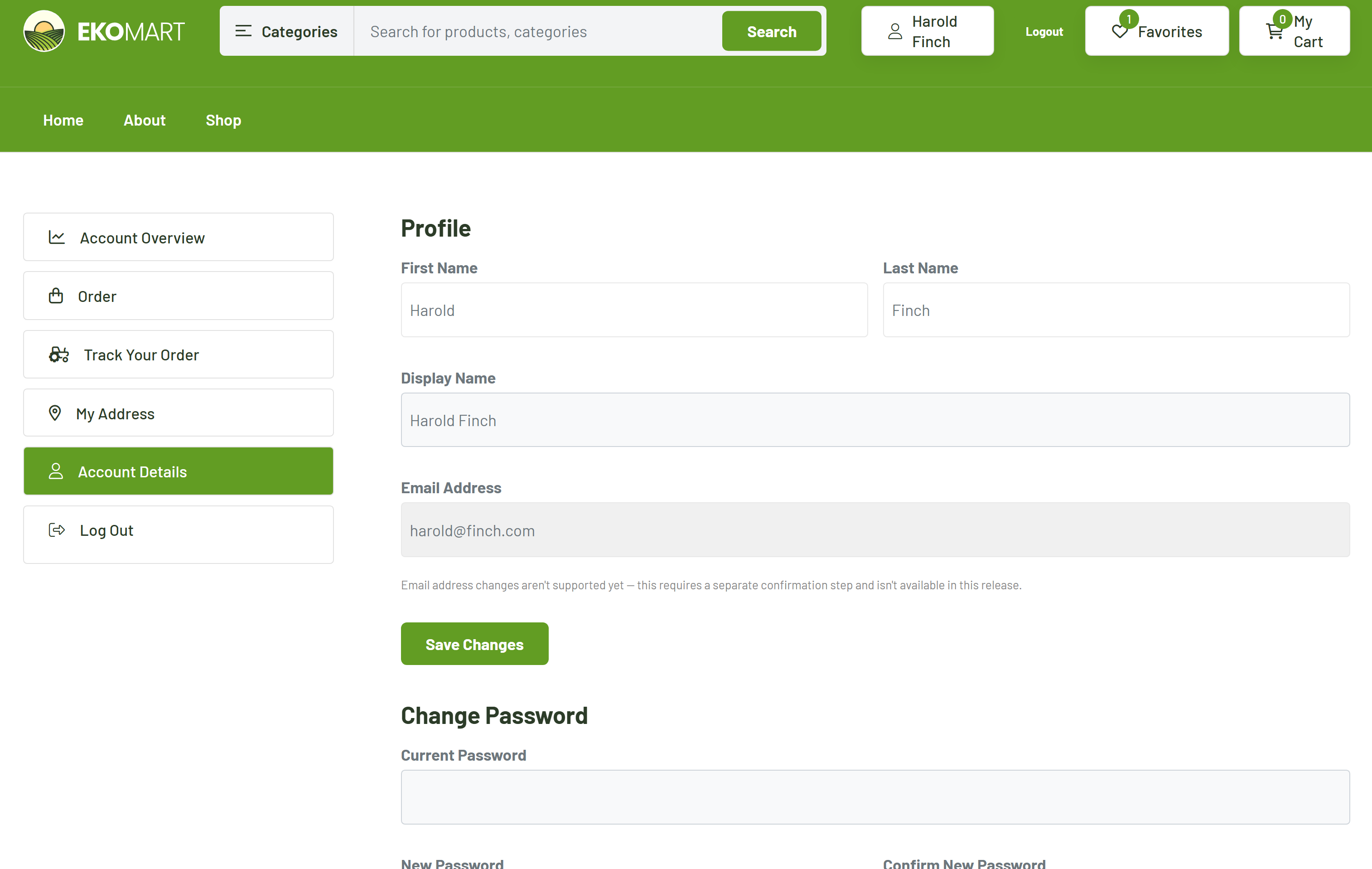The height and width of the screenshot is (869, 1372).
Task: Go to the Home menu item
Action: tap(63, 120)
